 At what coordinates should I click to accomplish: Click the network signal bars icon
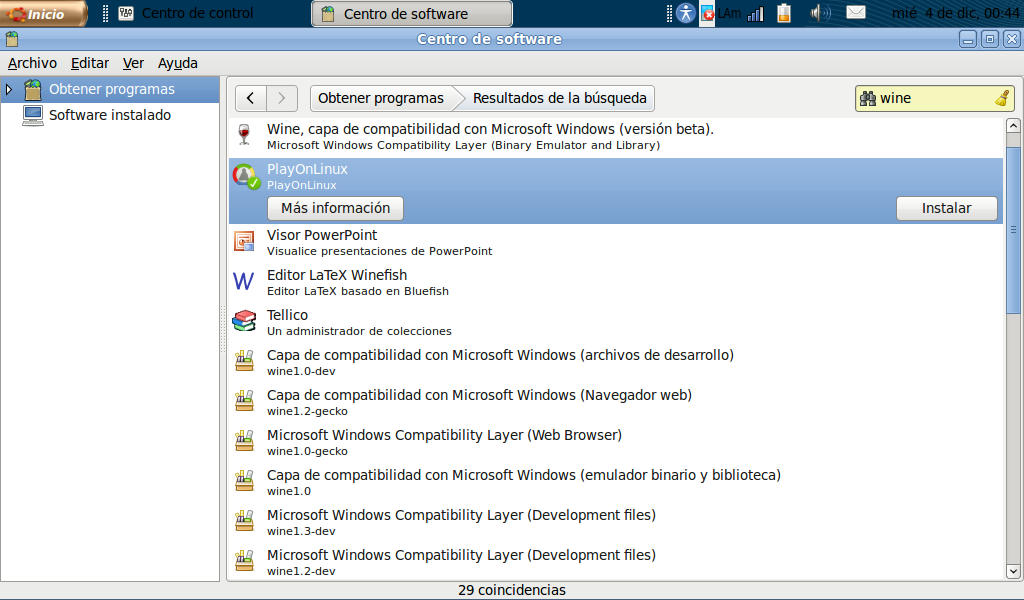(x=756, y=14)
